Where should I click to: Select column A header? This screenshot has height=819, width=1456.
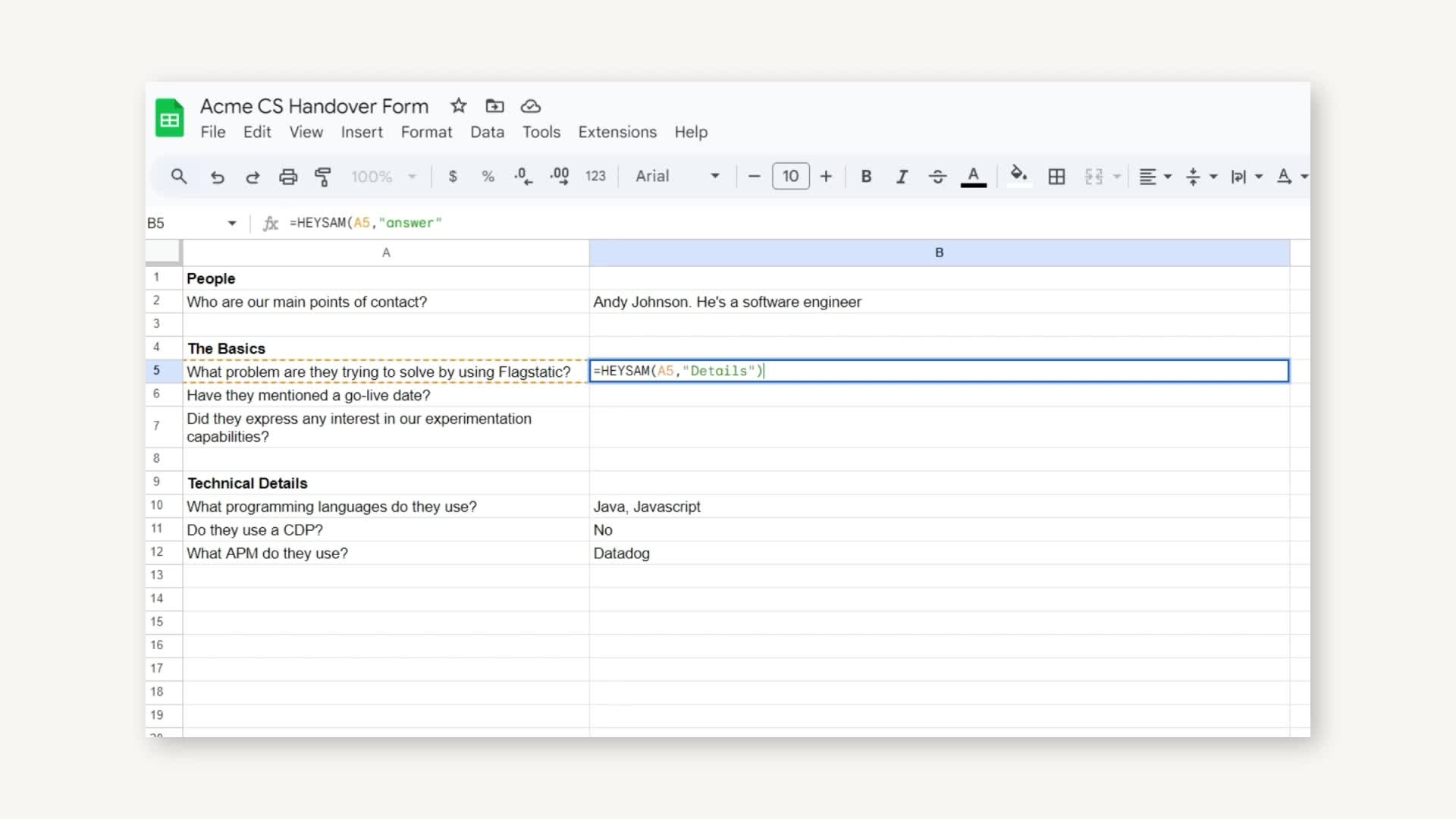pyautogui.click(x=386, y=253)
